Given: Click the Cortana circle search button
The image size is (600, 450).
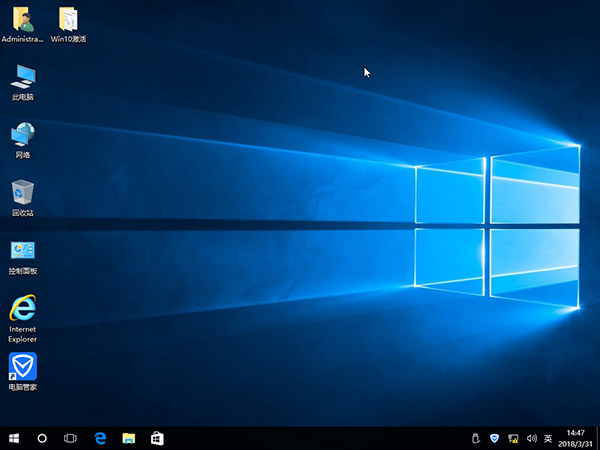Looking at the screenshot, I should 42,438.
